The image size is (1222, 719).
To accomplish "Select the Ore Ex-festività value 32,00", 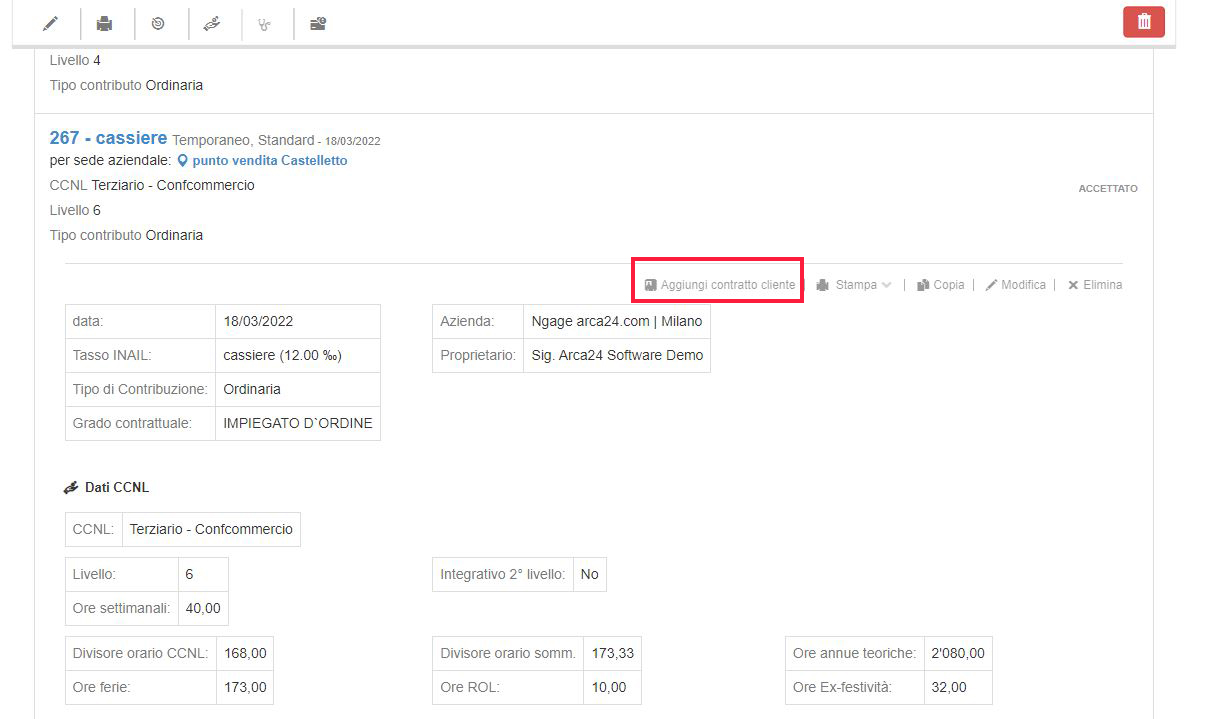I will coord(959,688).
